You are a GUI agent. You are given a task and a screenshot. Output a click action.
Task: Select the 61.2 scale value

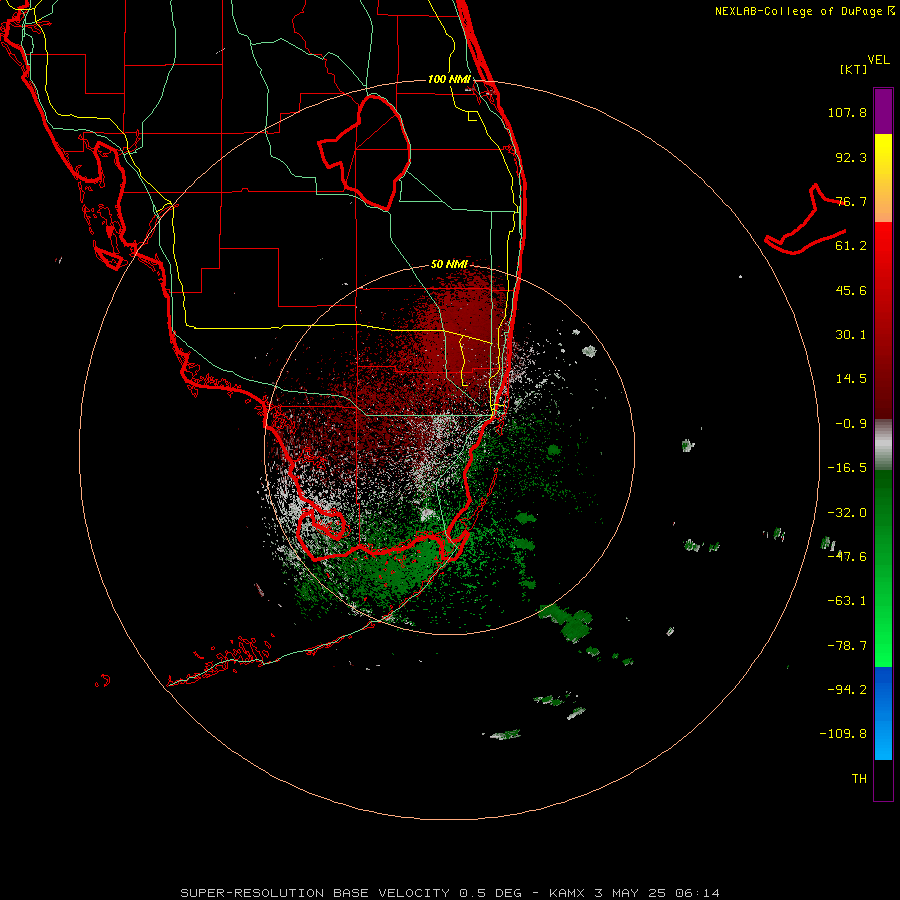coord(851,246)
